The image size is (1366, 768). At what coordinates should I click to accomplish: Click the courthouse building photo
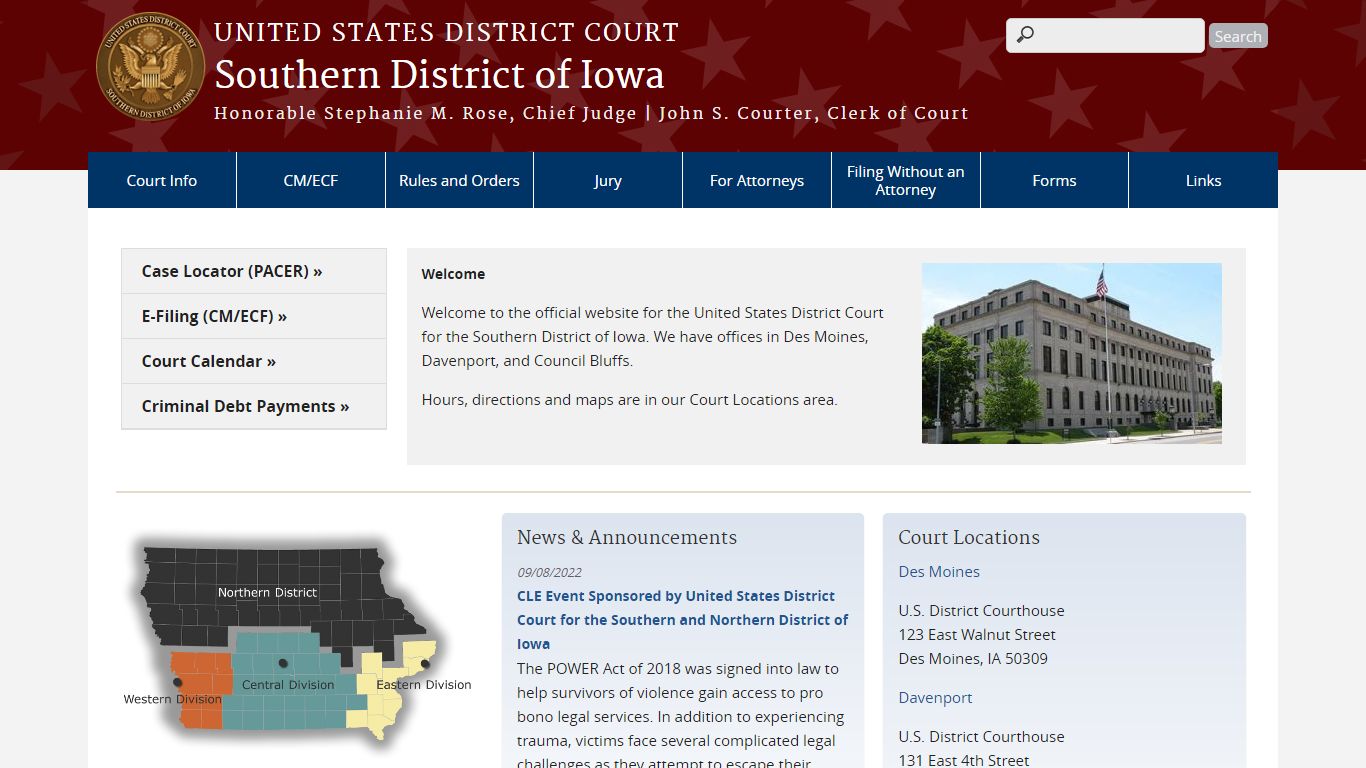pyautogui.click(x=1071, y=353)
